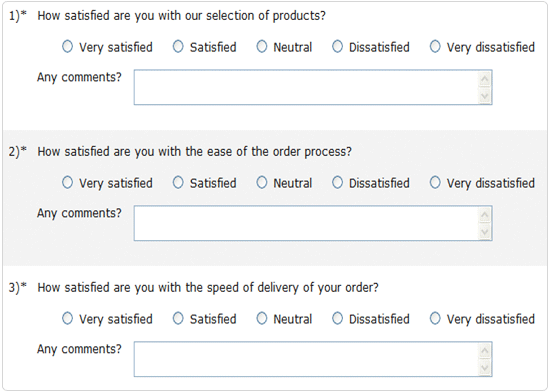Select Very satisfied for speed of delivery

(68, 318)
